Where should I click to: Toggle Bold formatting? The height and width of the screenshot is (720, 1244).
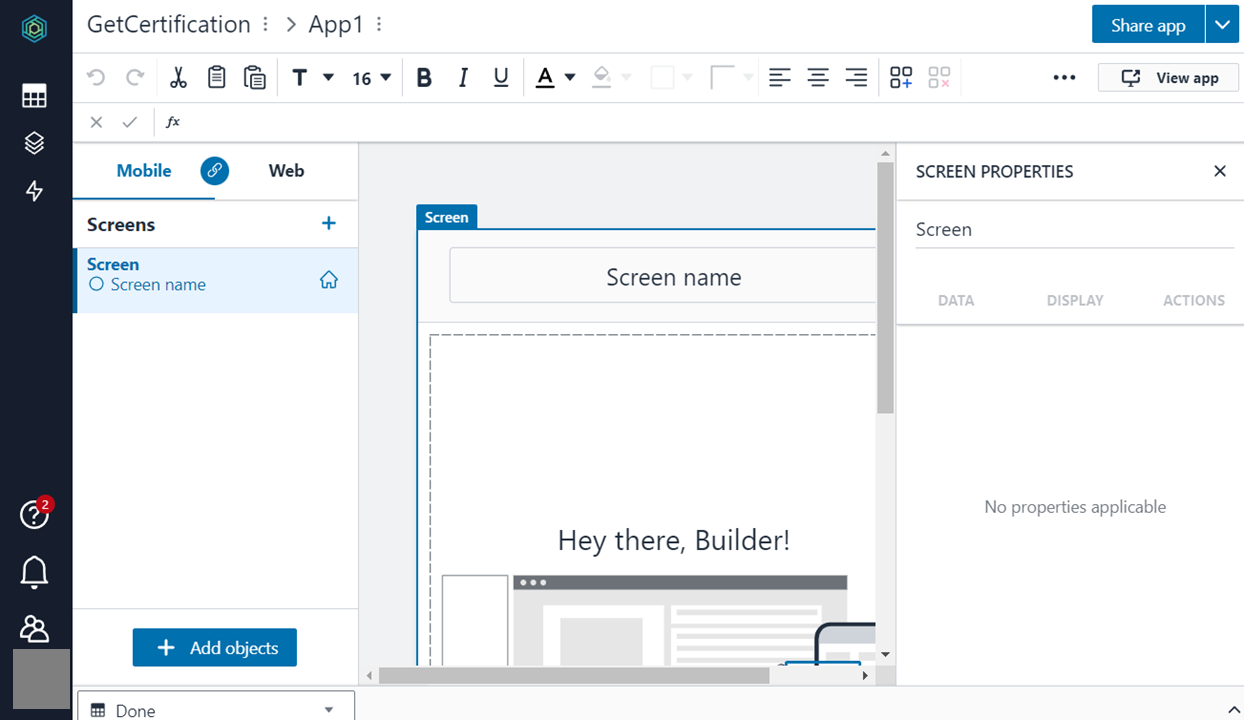(x=424, y=78)
